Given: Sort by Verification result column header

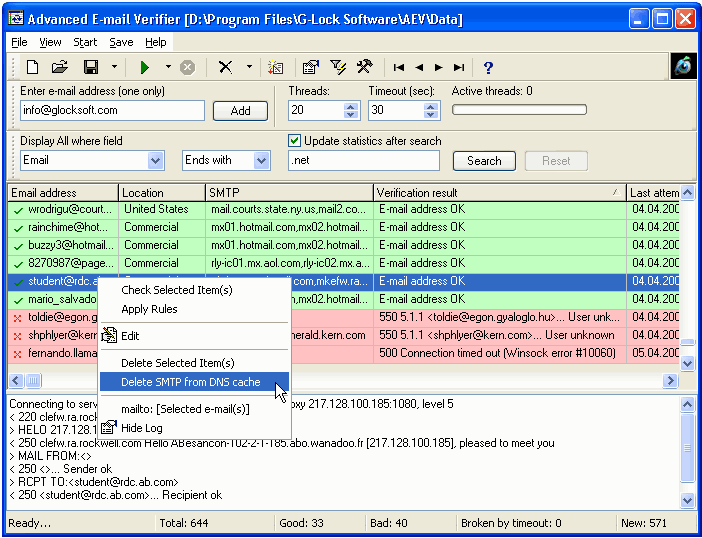Looking at the screenshot, I should 500,193.
